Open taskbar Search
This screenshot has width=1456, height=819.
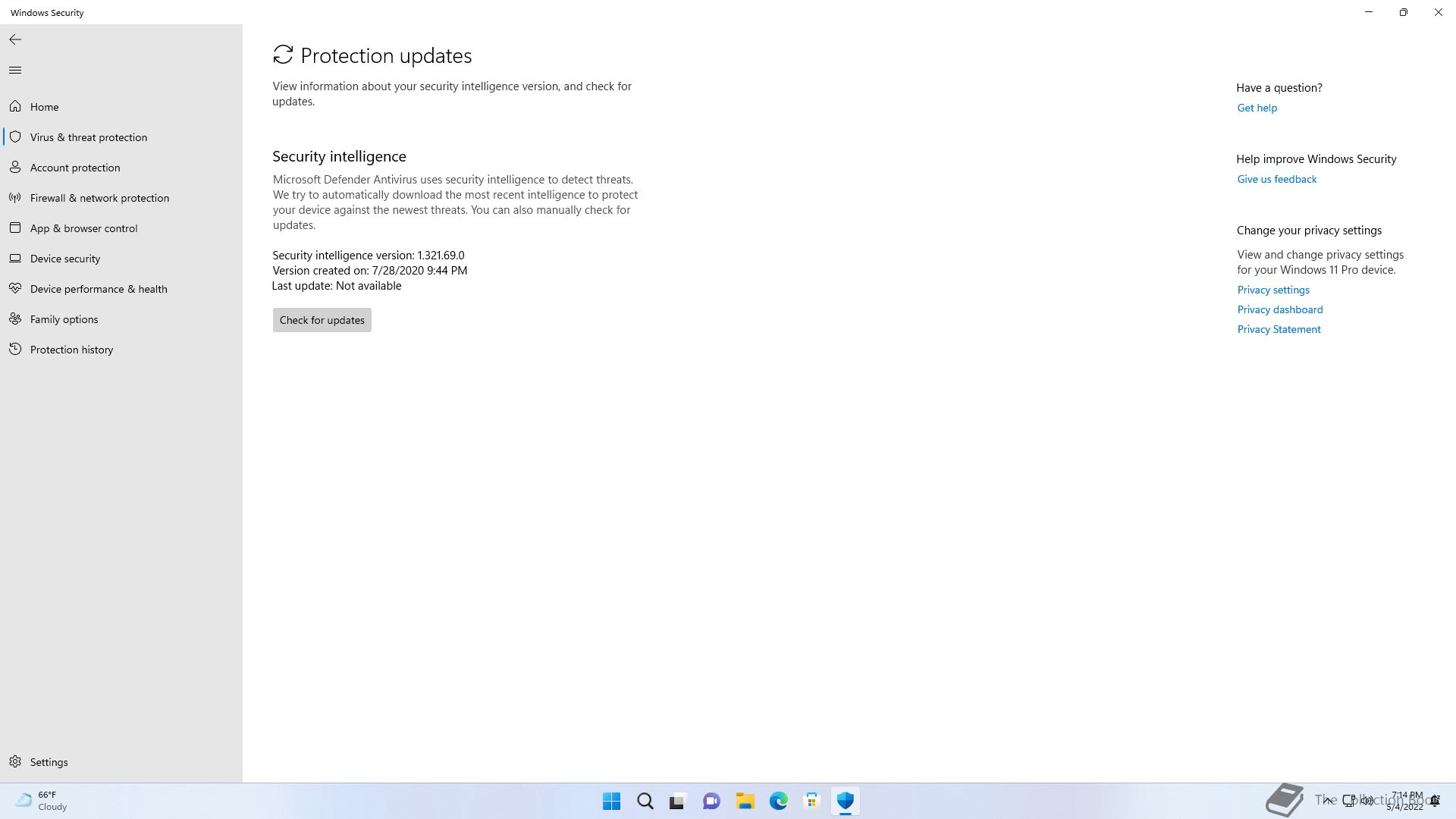(x=645, y=801)
